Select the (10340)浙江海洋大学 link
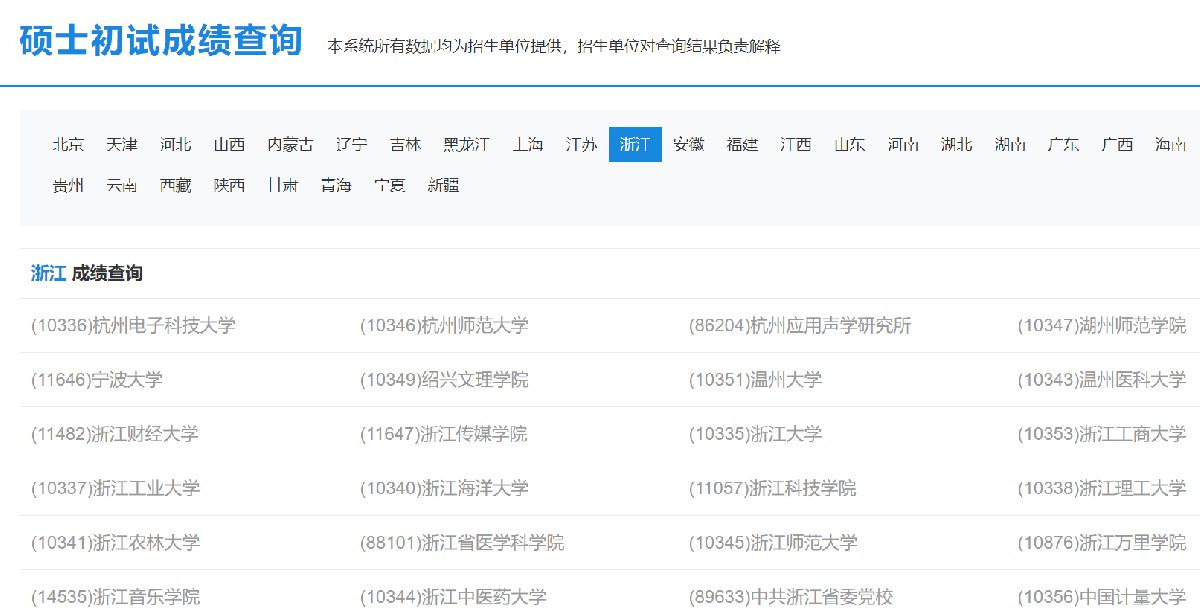This screenshot has height=613, width=1200. click(x=444, y=488)
